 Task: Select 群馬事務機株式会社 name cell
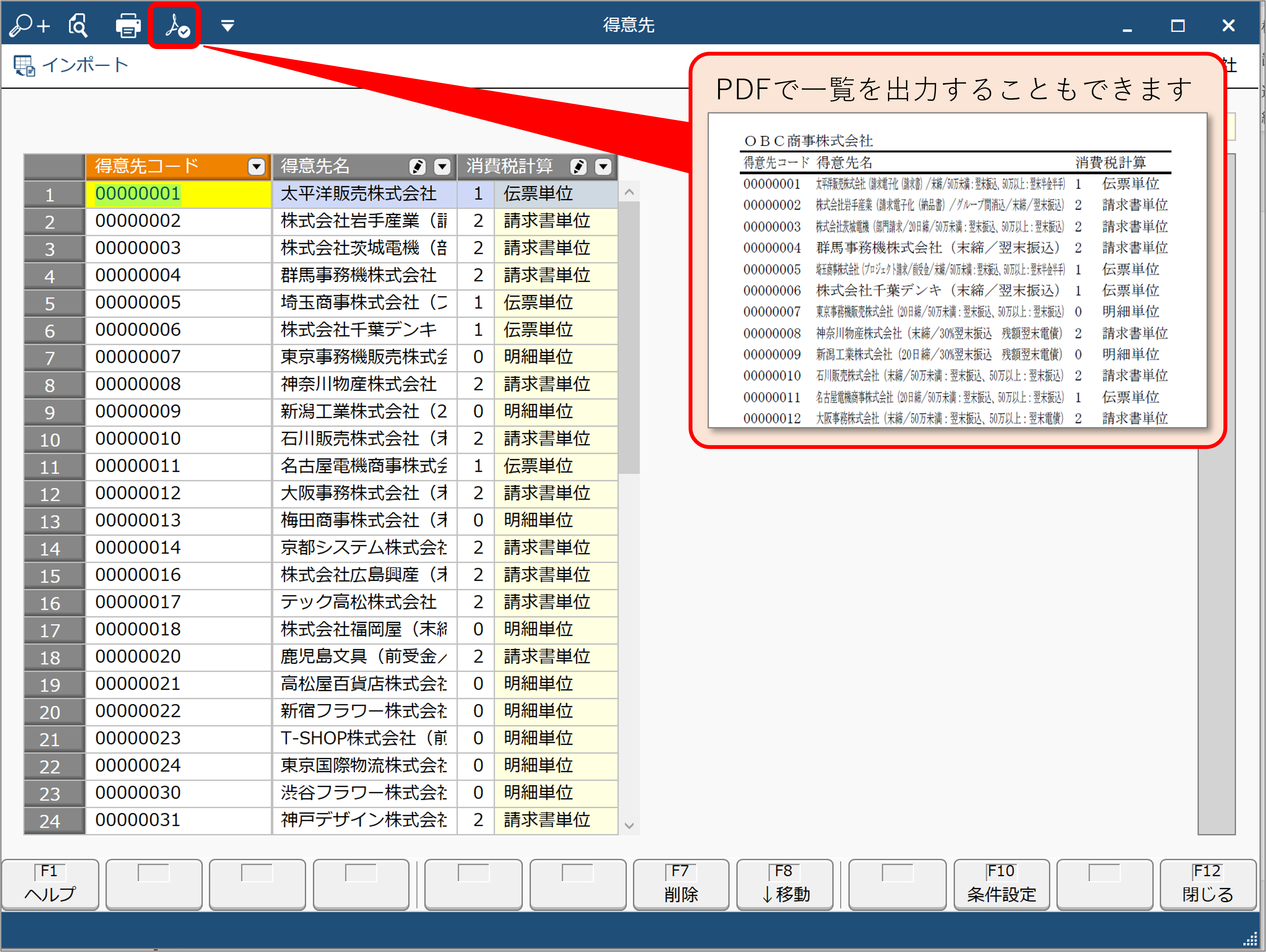[x=364, y=276]
